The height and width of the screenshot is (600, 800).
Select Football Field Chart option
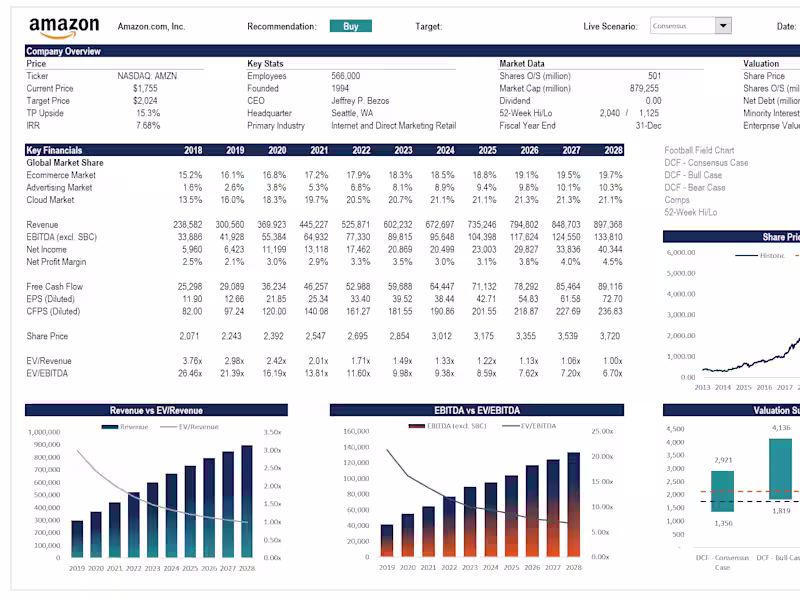pos(699,150)
